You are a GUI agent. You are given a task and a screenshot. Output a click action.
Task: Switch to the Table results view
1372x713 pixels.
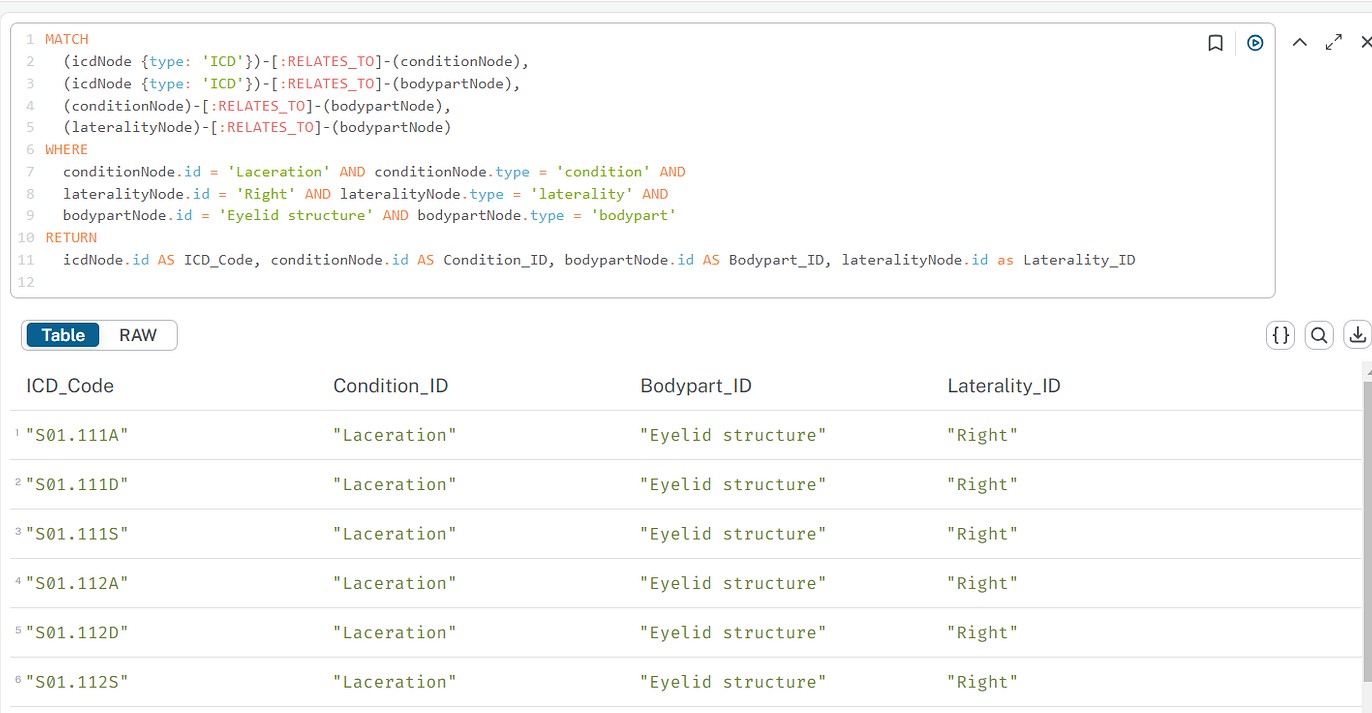[63, 335]
